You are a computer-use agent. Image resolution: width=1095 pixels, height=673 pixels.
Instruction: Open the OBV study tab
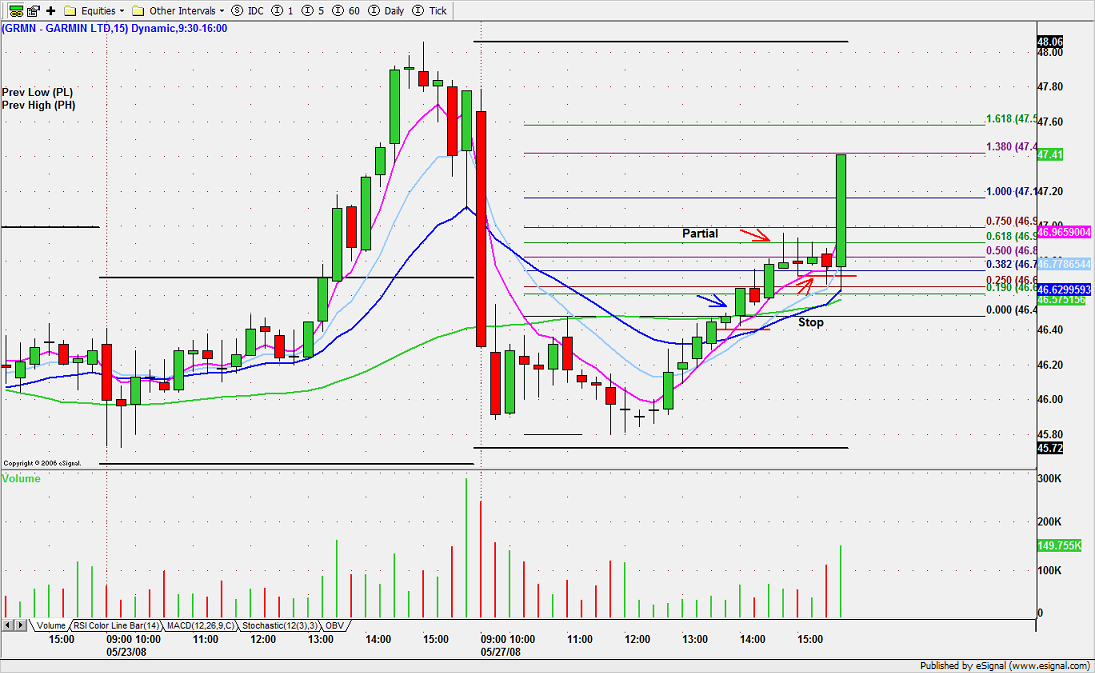335,626
